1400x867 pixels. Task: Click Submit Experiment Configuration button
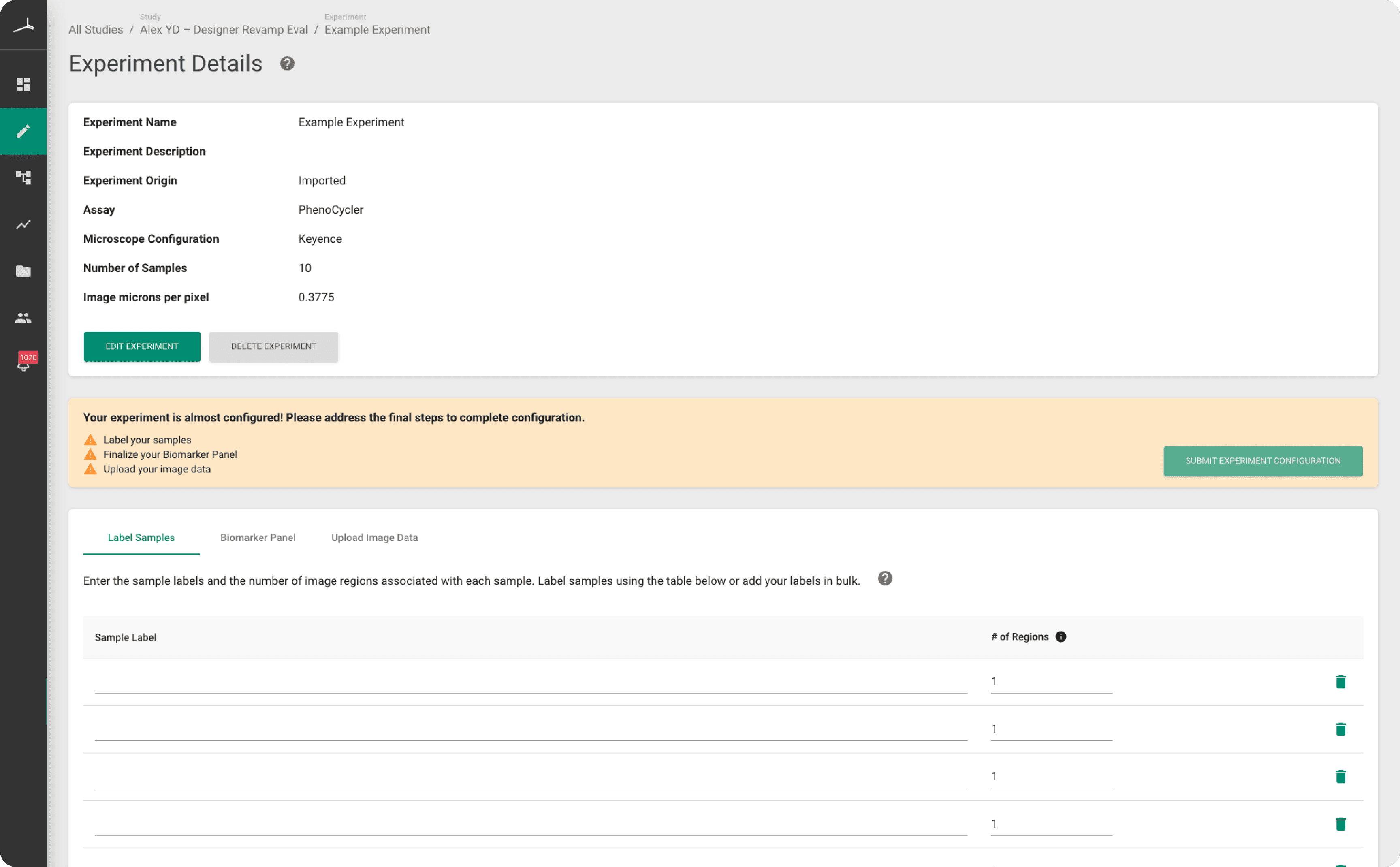click(x=1263, y=461)
